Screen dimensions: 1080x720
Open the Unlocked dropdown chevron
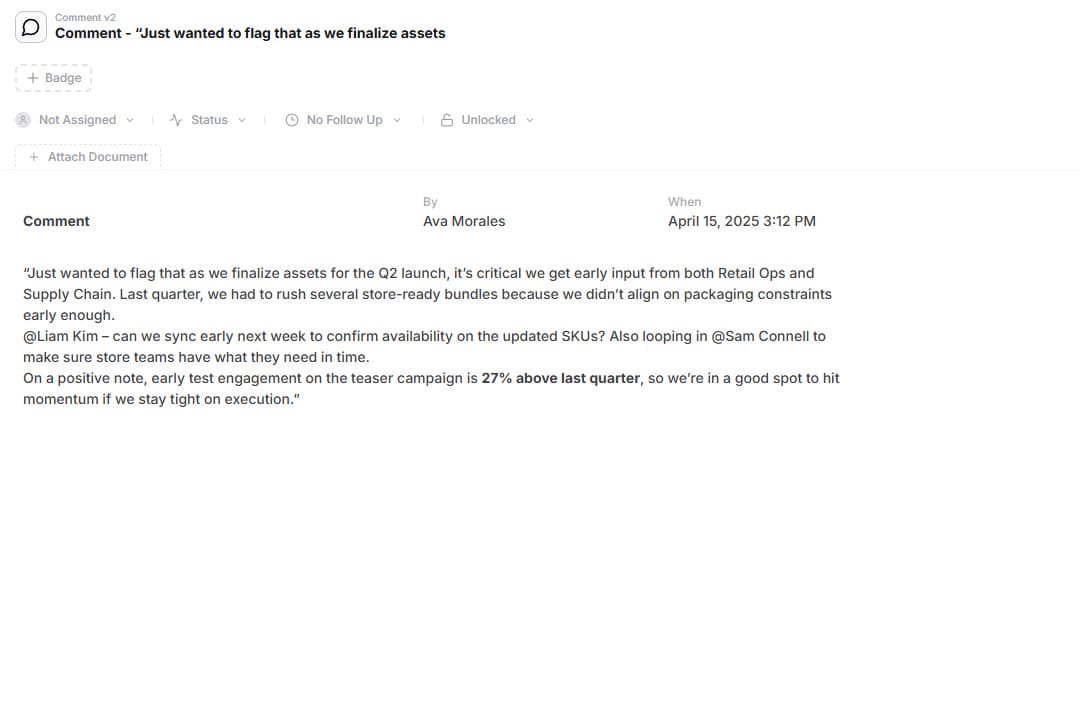530,120
